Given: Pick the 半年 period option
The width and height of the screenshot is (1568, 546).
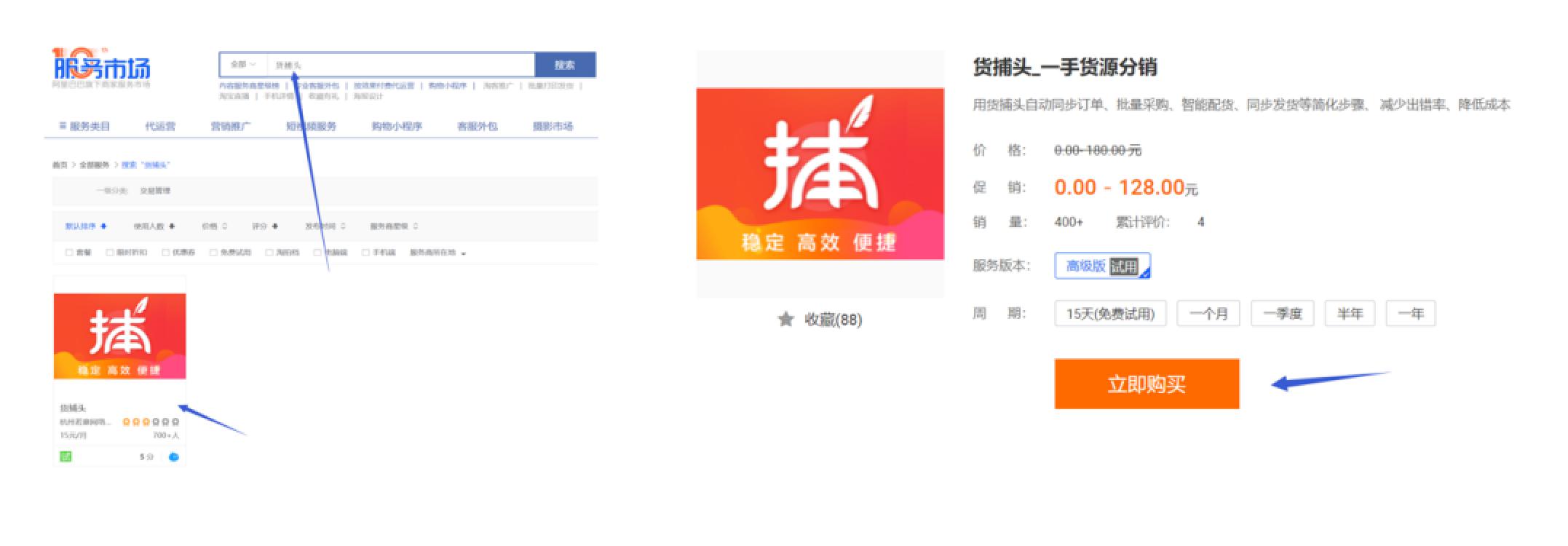Looking at the screenshot, I should pos(1350,314).
